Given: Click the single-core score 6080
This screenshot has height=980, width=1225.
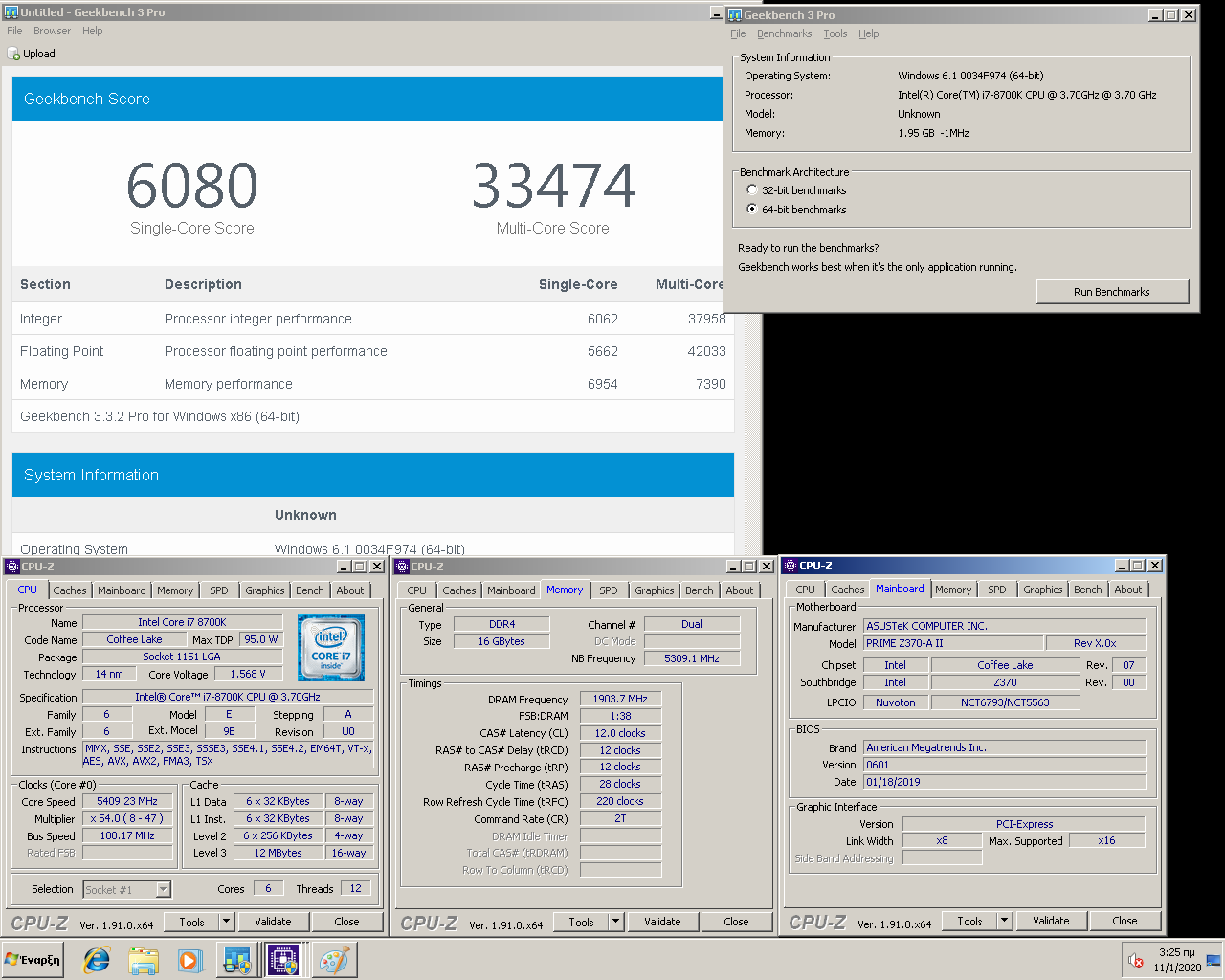Looking at the screenshot, I should (192, 186).
